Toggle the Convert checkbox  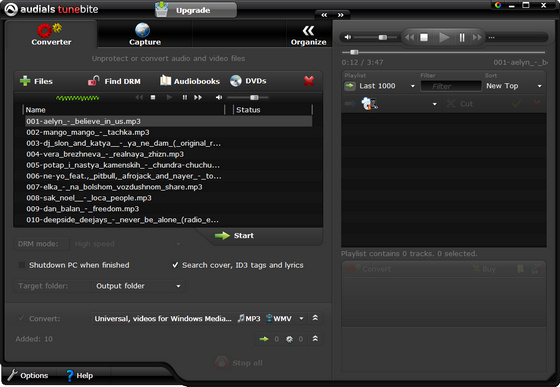click(x=21, y=318)
